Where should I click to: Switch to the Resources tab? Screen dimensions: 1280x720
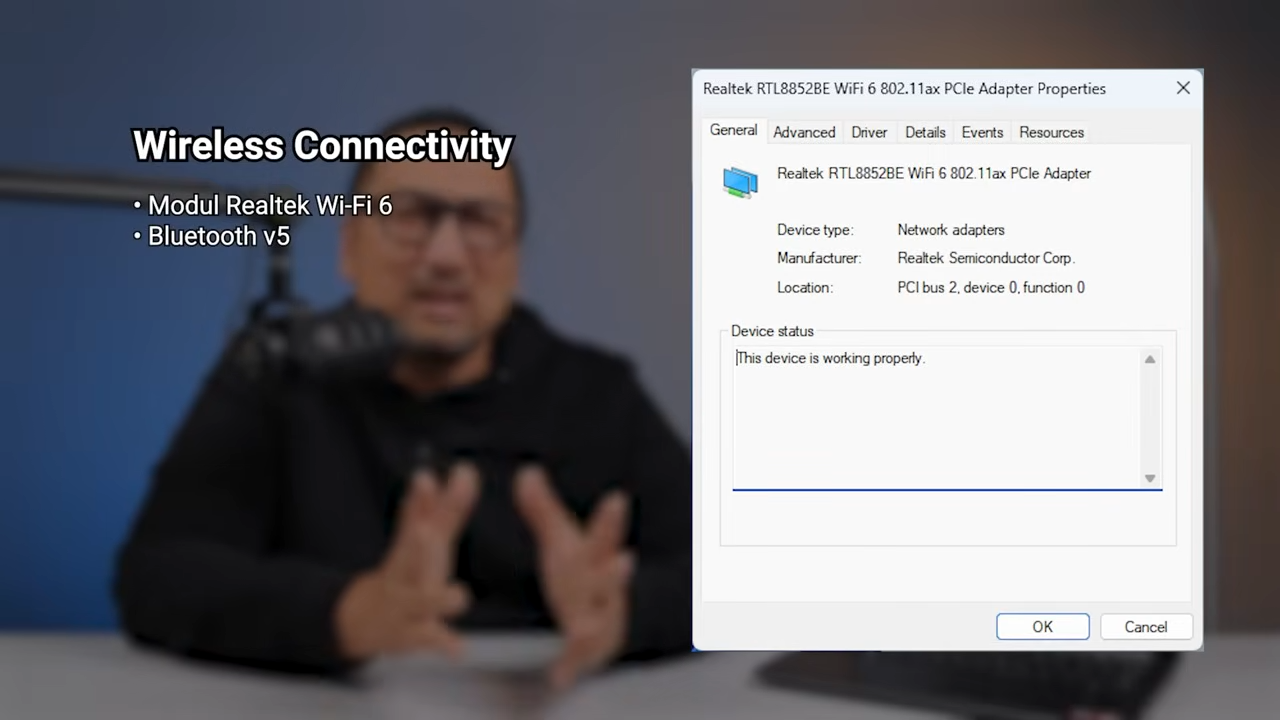coord(1051,132)
